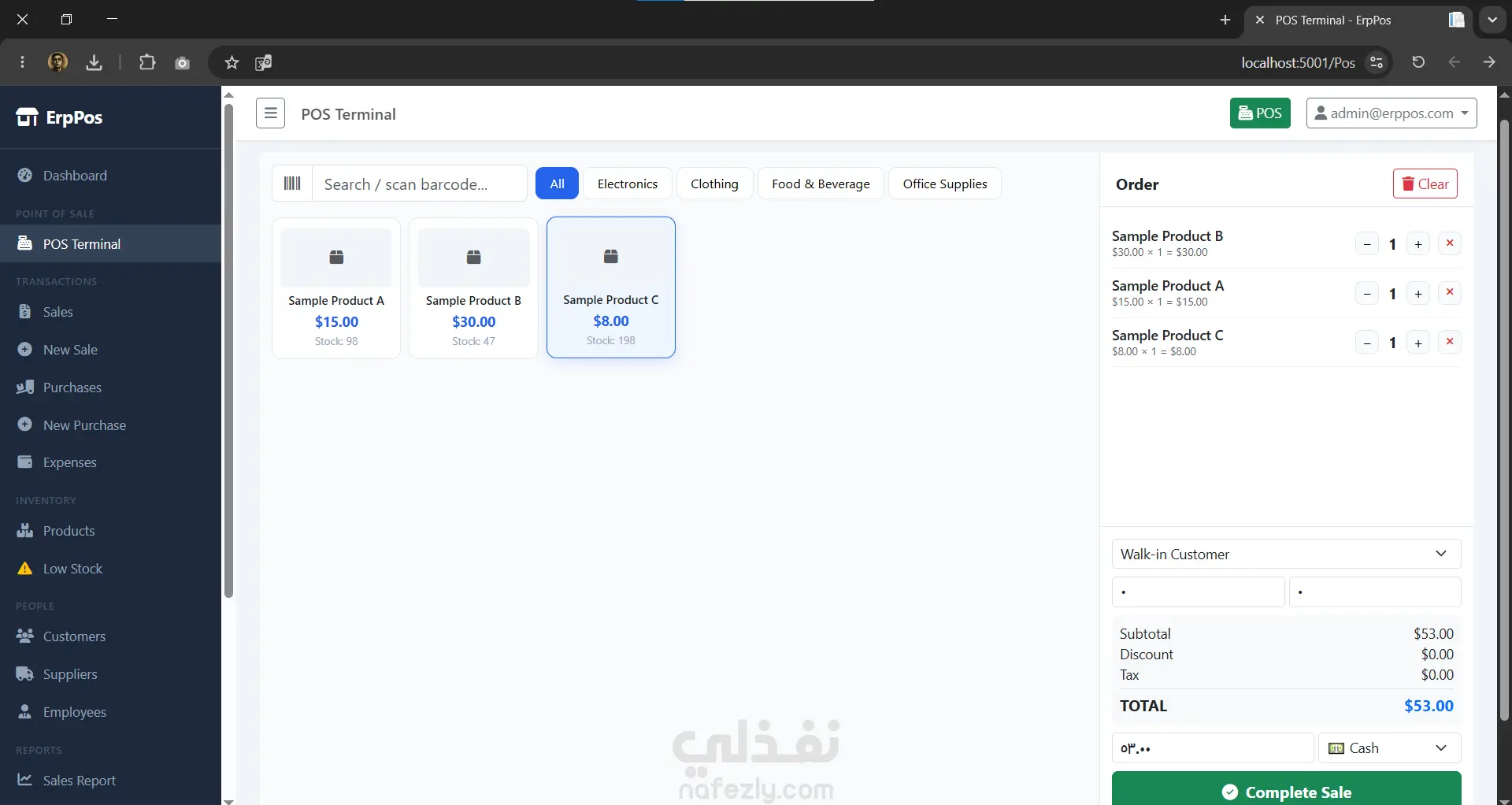Filter products by Electronics
Image resolution: width=1512 pixels, height=805 pixels.
628,184
